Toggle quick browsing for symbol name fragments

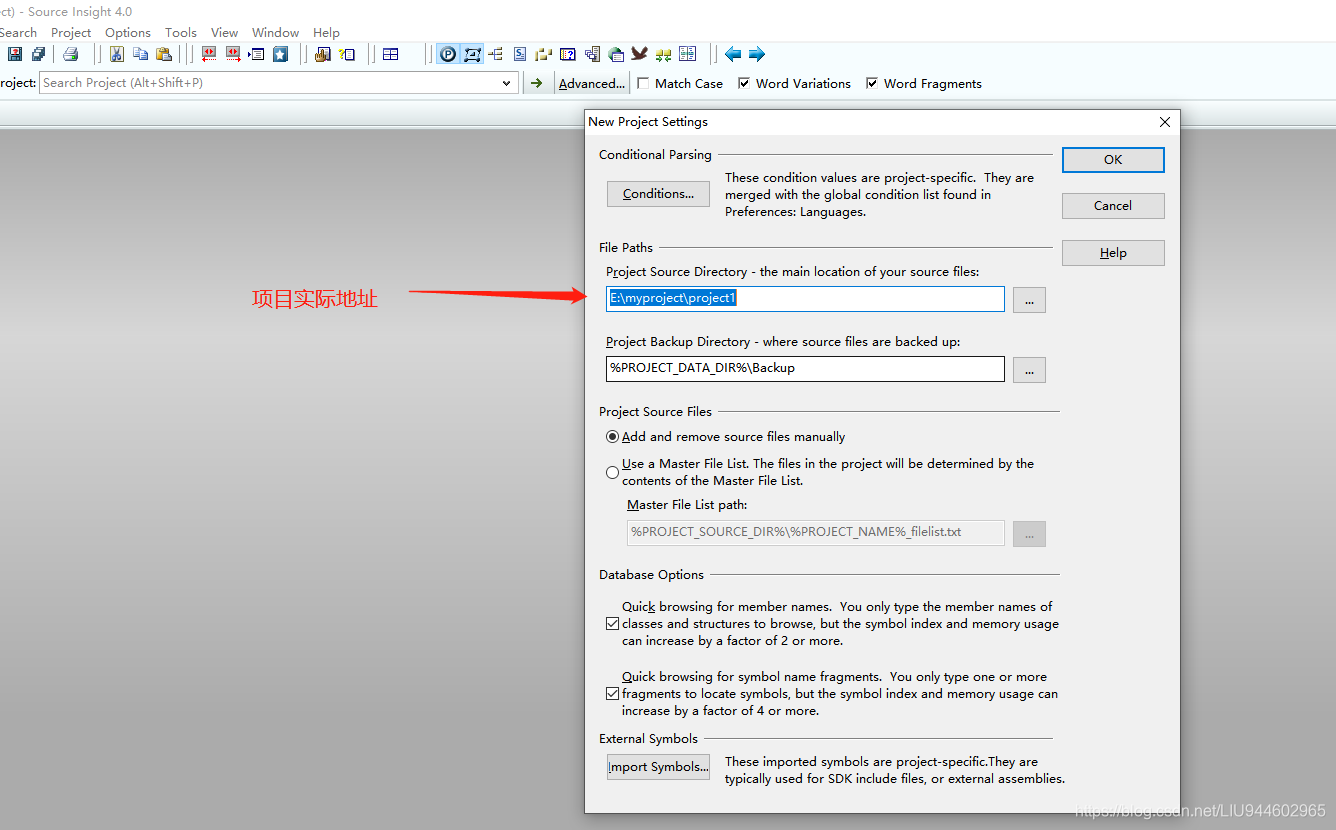coord(613,694)
